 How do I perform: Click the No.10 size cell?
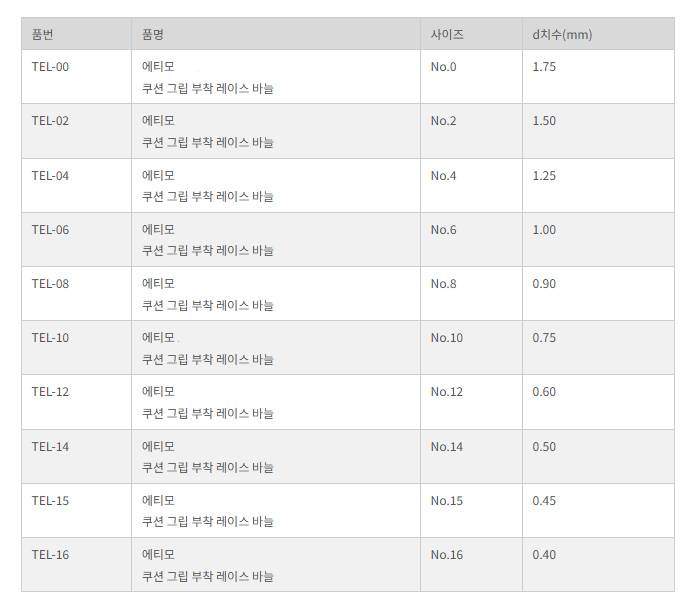[x=471, y=348]
